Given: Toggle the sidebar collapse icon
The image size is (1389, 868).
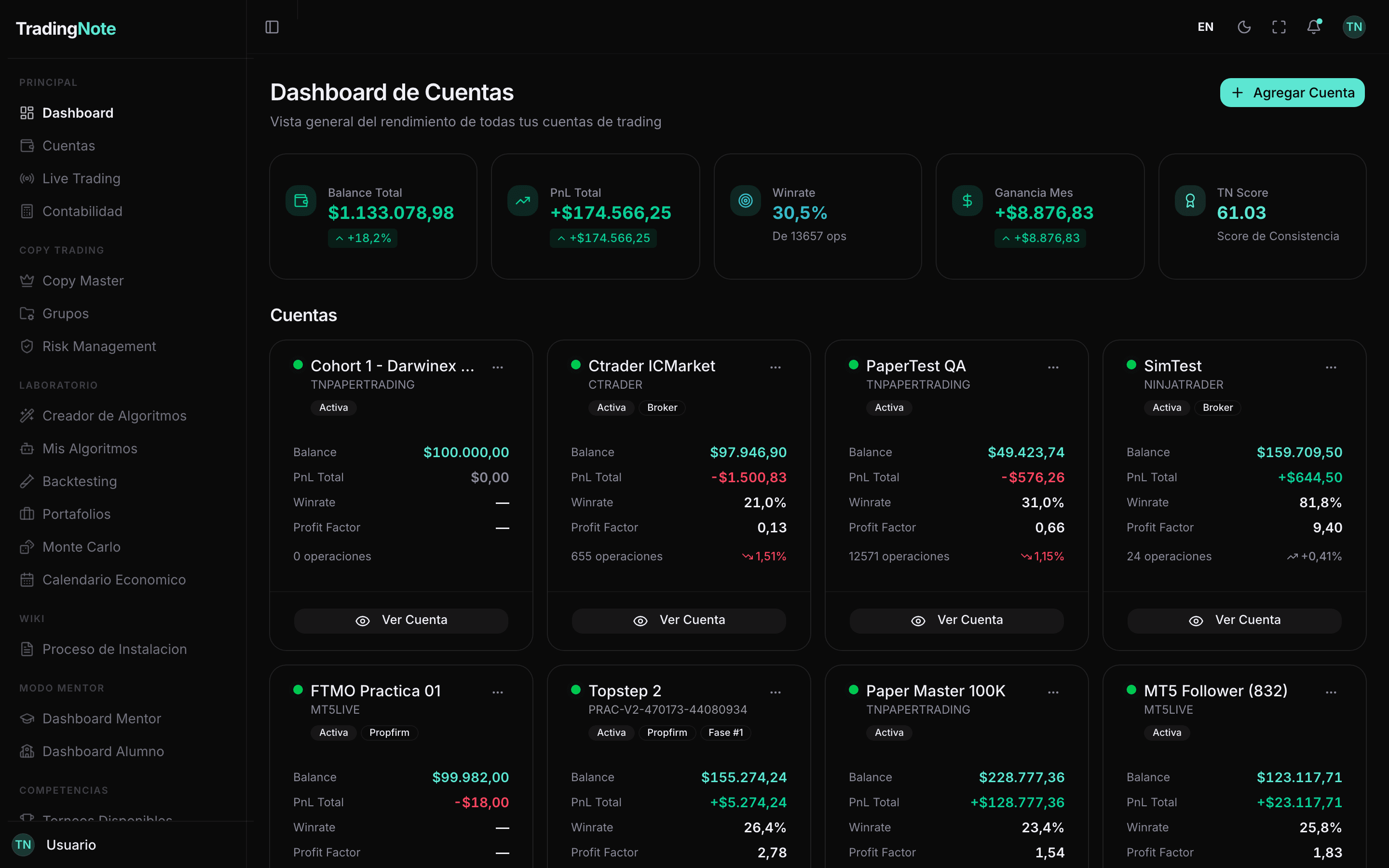Looking at the screenshot, I should [272, 27].
